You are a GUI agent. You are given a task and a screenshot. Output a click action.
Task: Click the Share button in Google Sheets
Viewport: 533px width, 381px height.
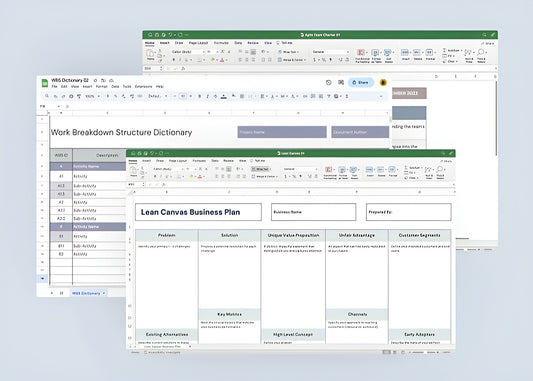pos(360,83)
